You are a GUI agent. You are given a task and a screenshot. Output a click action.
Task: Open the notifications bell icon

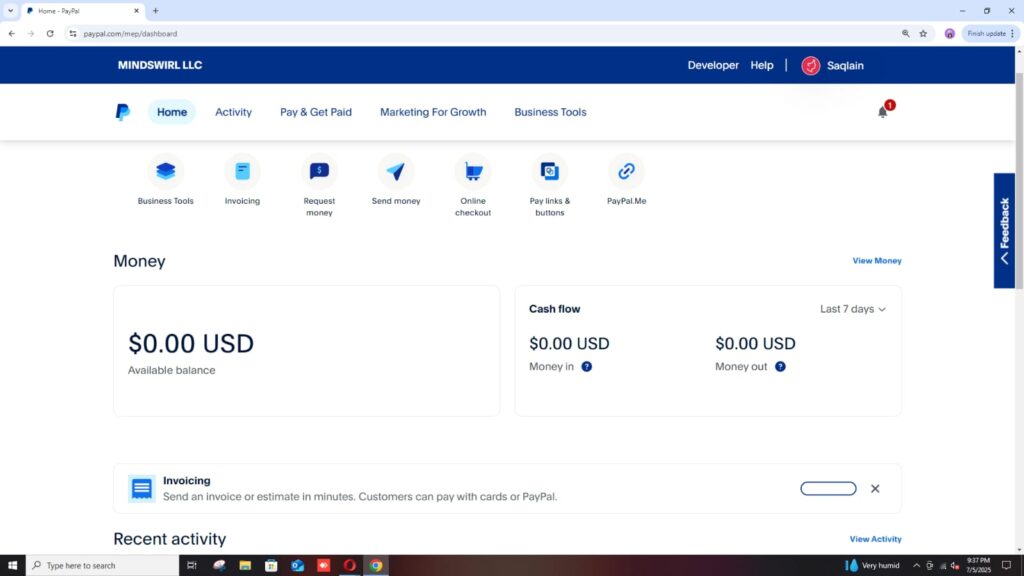pyautogui.click(x=883, y=112)
